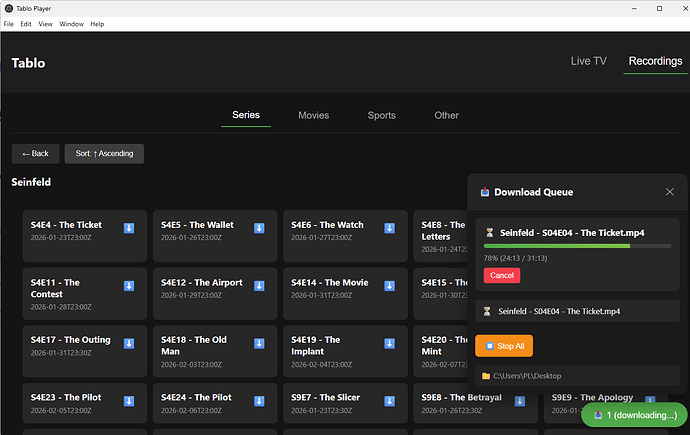Image resolution: width=690 pixels, height=435 pixels.
Task: Open the S4E6 - The Watch card title
Action: point(327,225)
